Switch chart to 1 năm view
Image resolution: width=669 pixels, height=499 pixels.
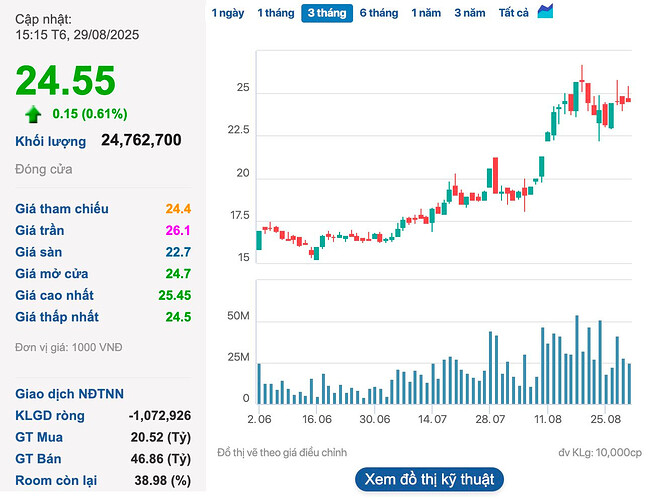427,13
